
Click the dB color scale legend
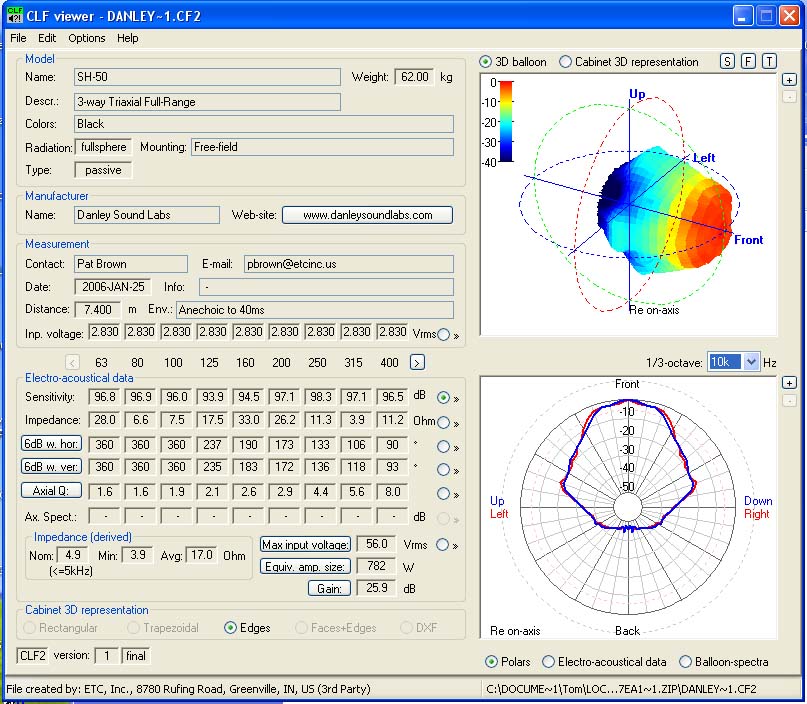click(x=506, y=121)
